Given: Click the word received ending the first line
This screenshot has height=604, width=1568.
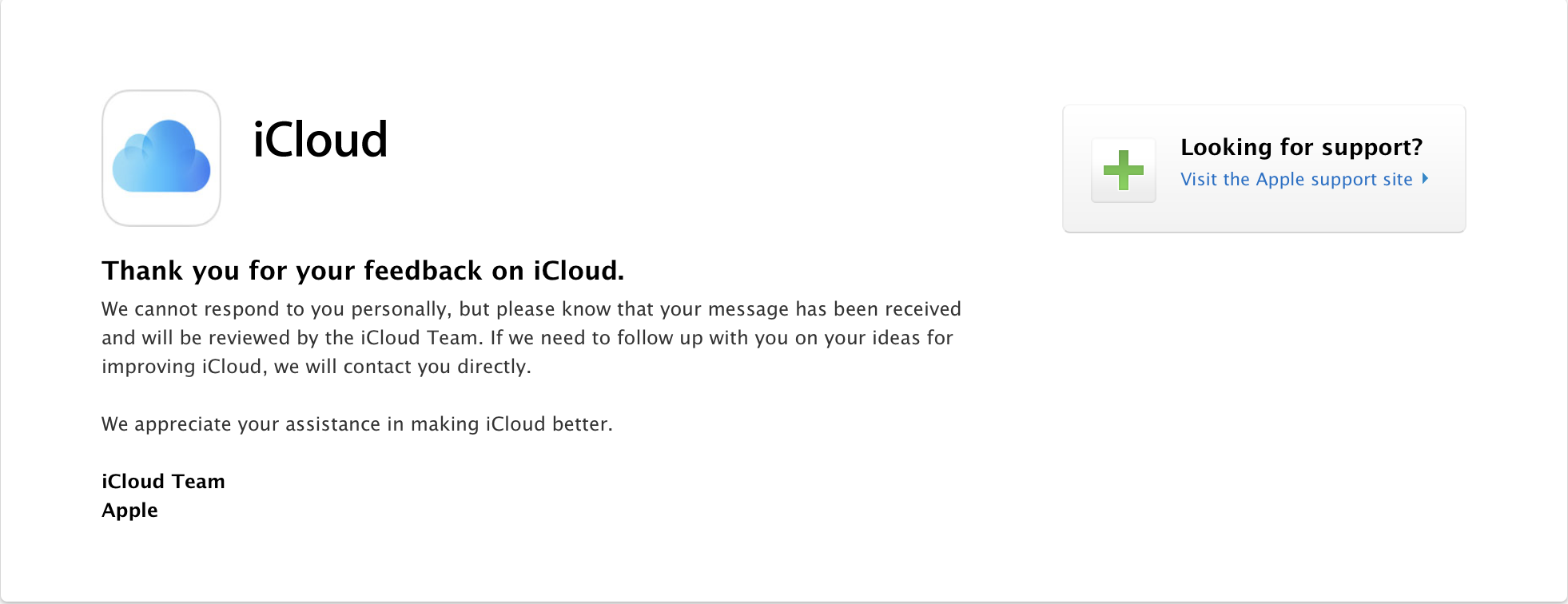Looking at the screenshot, I should (923, 309).
